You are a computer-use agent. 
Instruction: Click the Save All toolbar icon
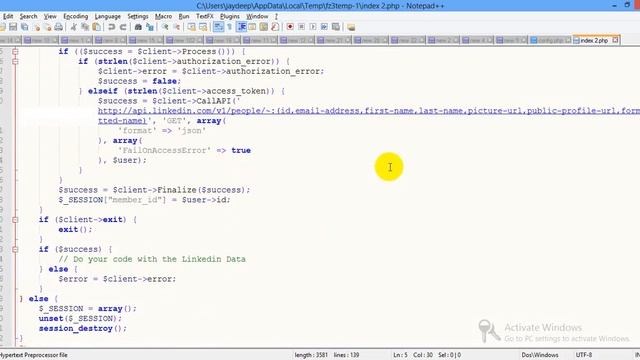[x=25, y=27]
